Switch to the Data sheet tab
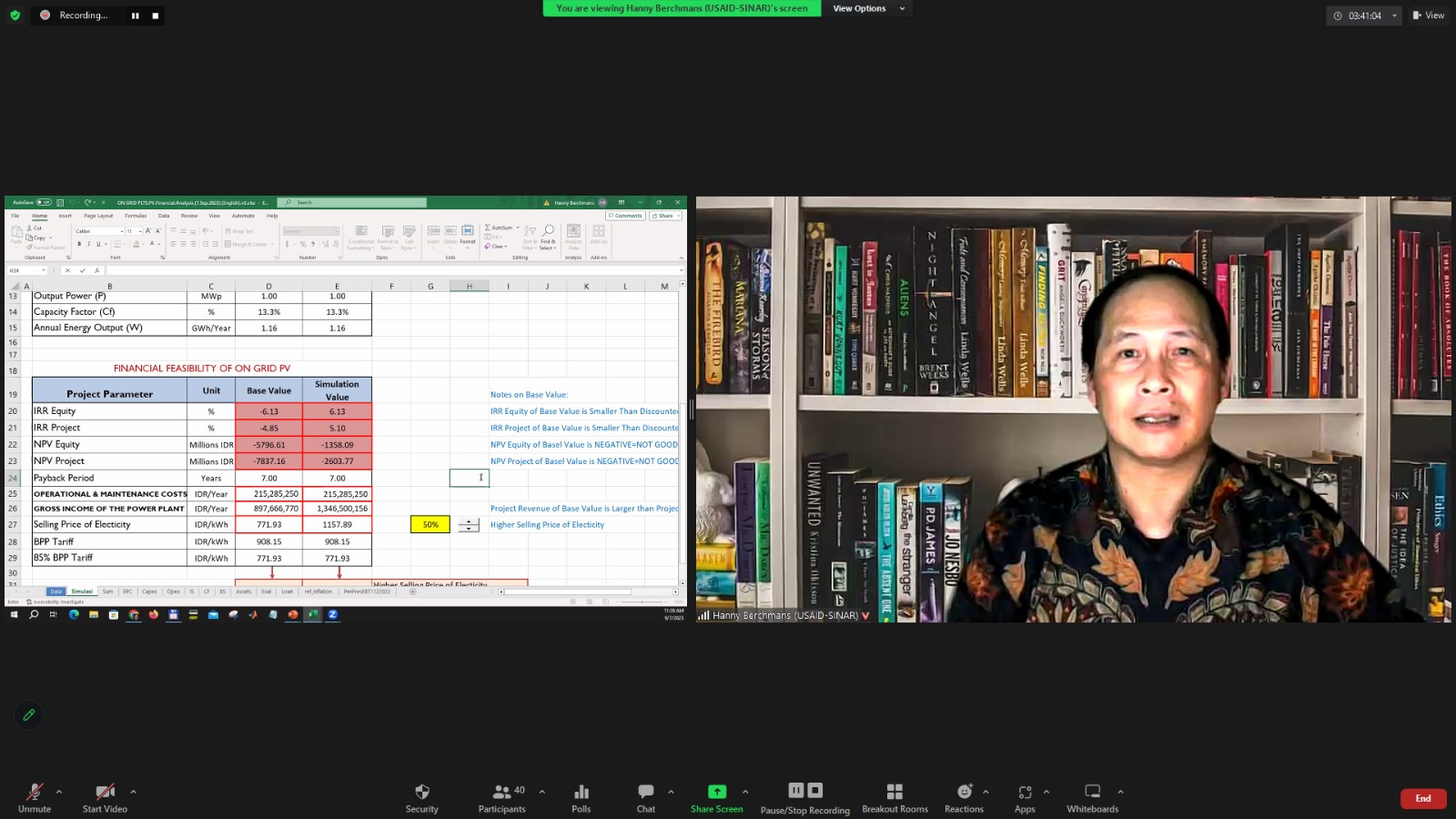 click(x=56, y=591)
